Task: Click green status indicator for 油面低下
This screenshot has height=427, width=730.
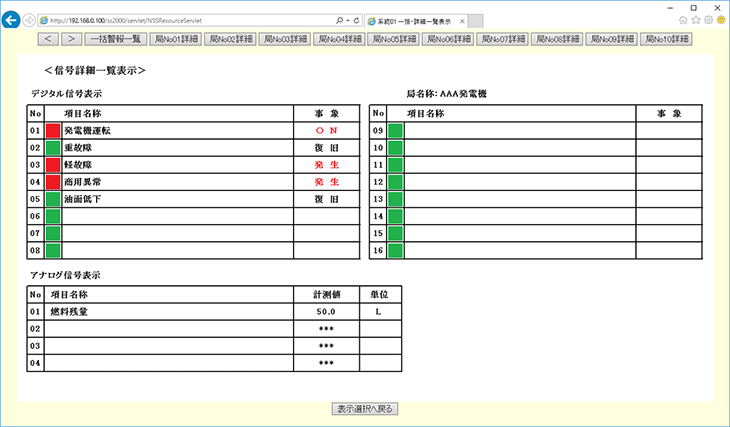Action: coord(53,199)
